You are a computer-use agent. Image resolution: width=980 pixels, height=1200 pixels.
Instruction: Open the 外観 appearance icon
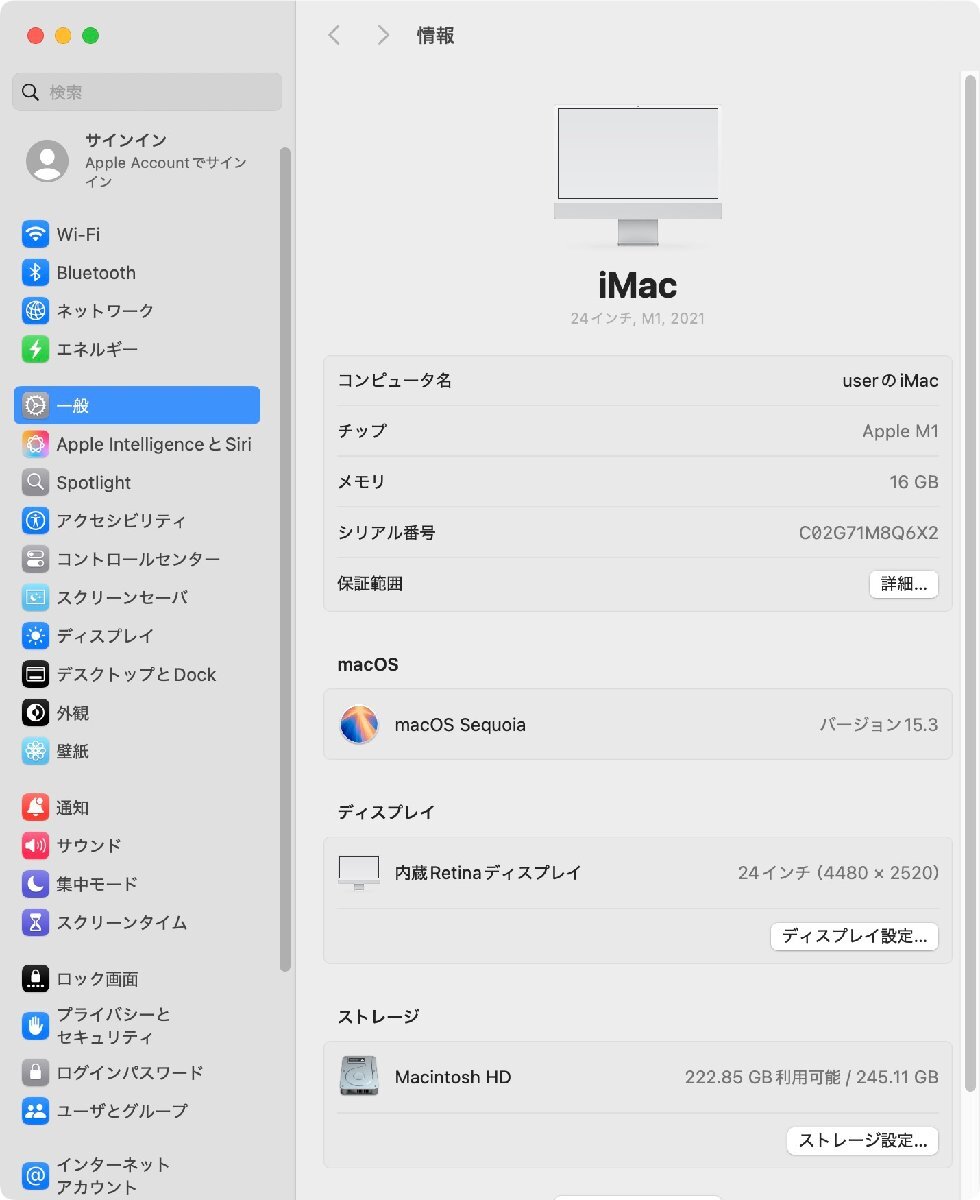35,713
